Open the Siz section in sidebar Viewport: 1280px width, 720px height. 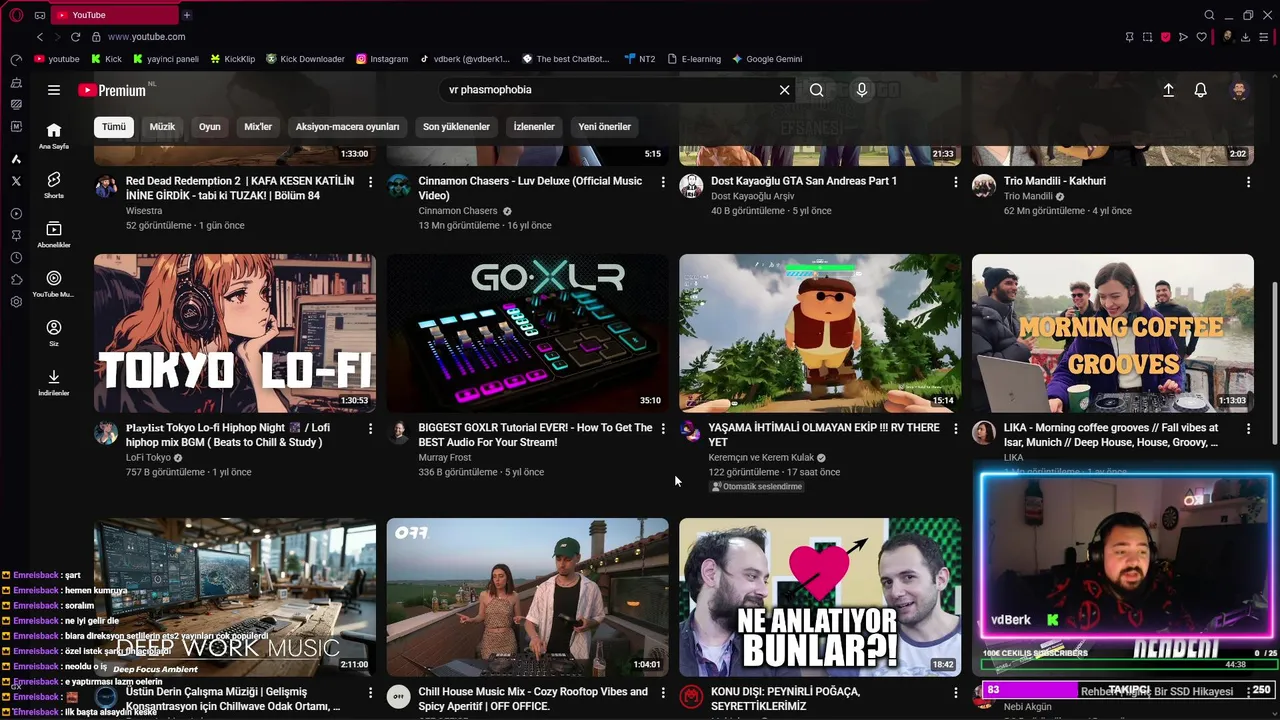(x=54, y=333)
